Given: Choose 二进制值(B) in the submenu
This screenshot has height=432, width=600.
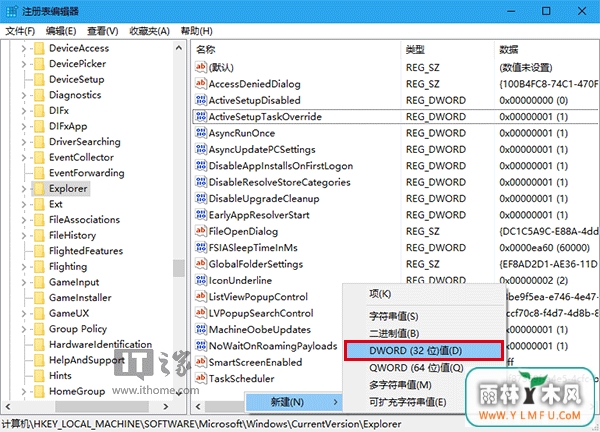Looking at the screenshot, I should [x=424, y=333].
